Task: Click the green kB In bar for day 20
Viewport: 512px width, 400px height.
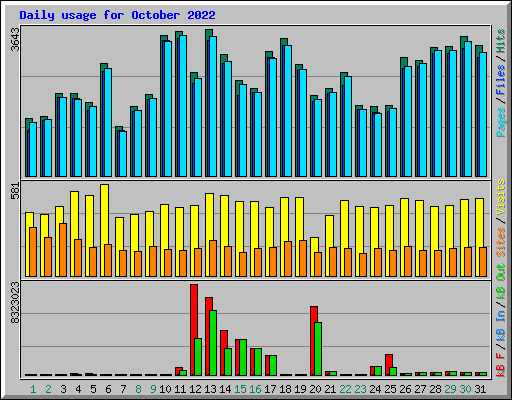Action: tap(318, 349)
